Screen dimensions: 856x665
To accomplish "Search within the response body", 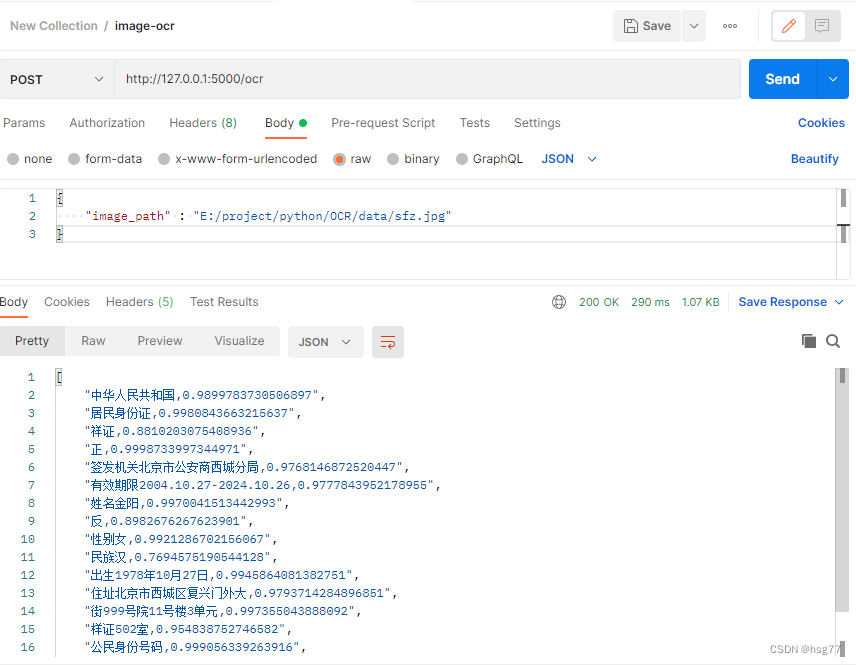I will [834, 340].
